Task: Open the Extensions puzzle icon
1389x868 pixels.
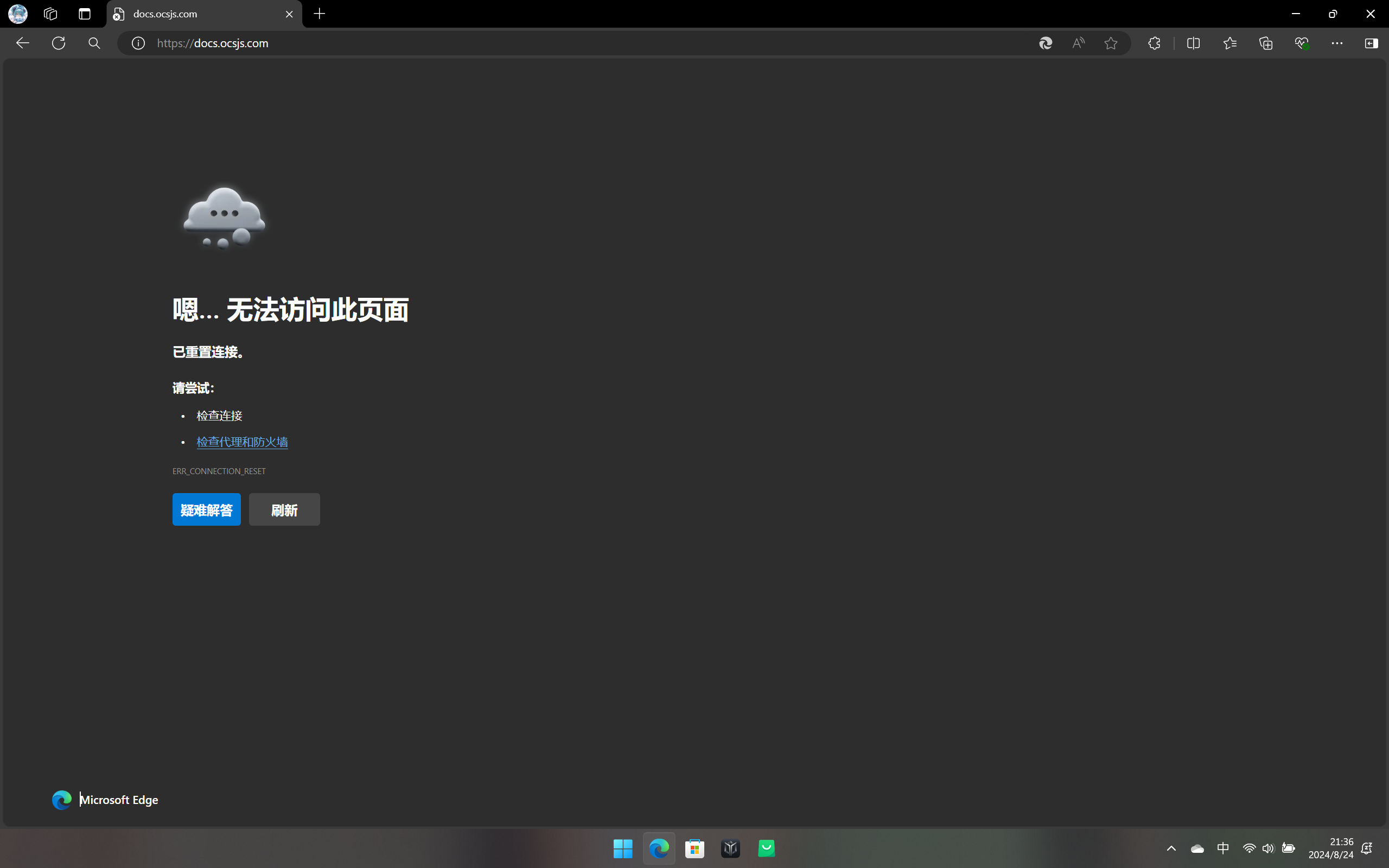Action: [x=1154, y=43]
